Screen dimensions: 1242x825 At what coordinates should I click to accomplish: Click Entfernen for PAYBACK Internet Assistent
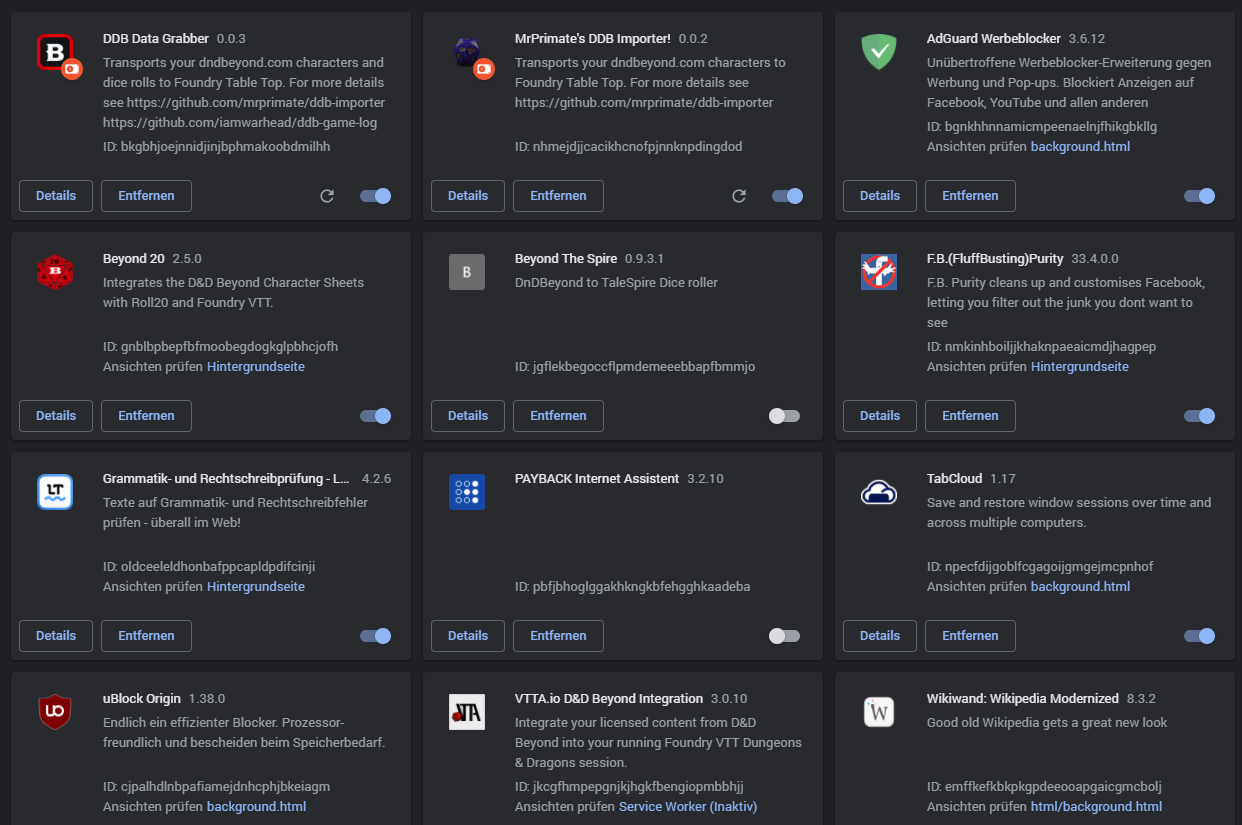(x=558, y=636)
